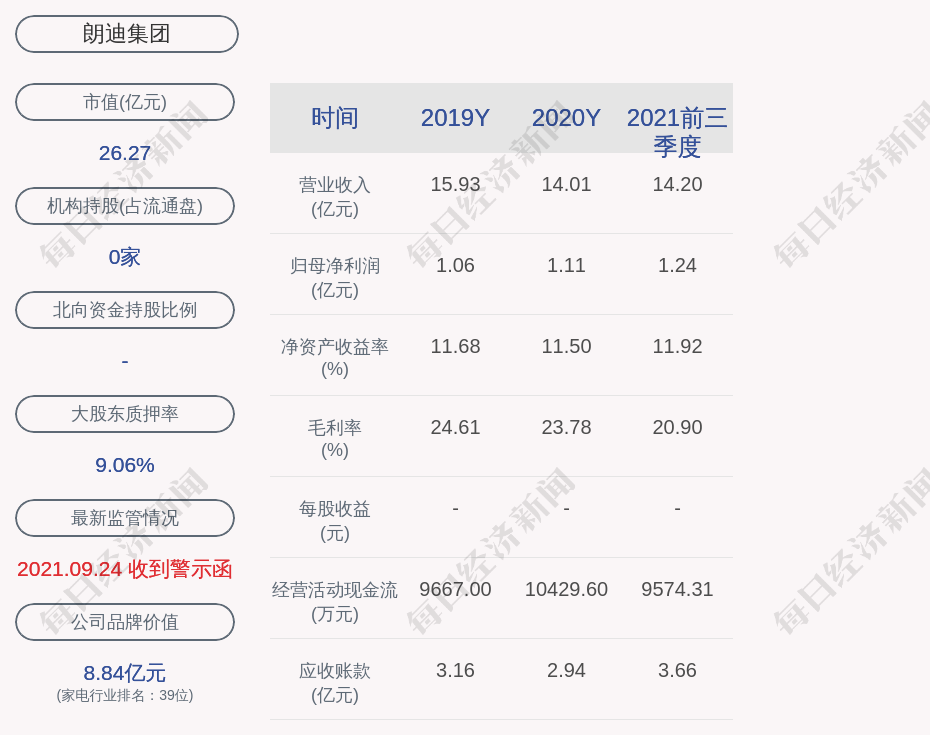Click the 朗迪集团 company name pill
The height and width of the screenshot is (735, 930).
point(126,34)
